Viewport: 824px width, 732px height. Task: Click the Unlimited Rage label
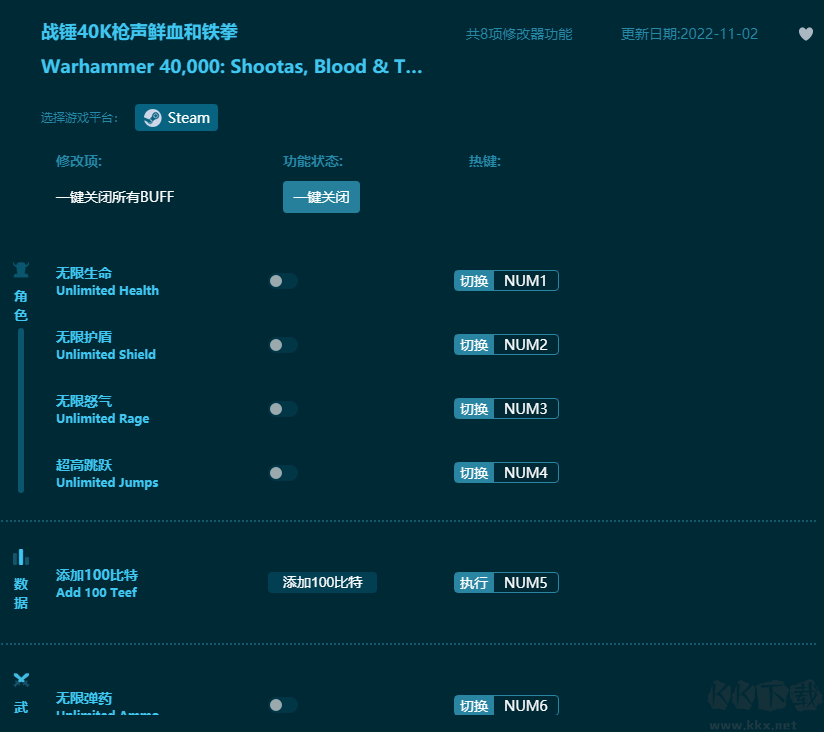pos(102,419)
